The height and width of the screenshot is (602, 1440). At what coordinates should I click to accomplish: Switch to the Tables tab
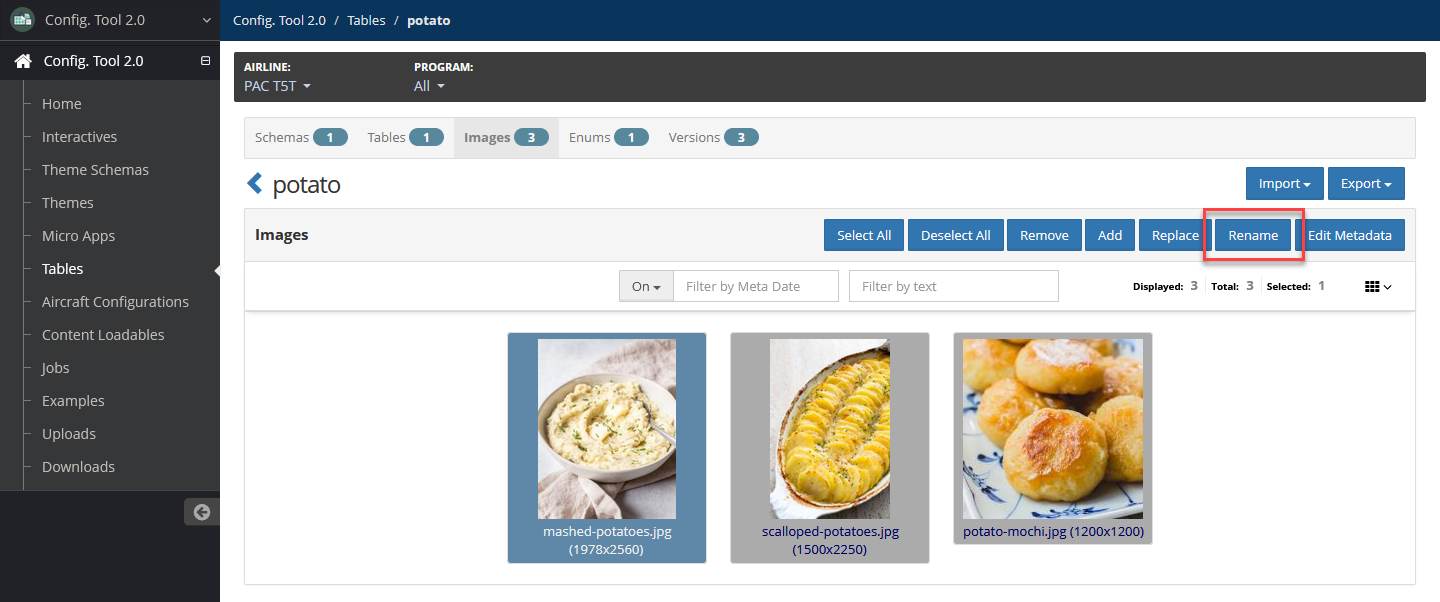point(405,138)
